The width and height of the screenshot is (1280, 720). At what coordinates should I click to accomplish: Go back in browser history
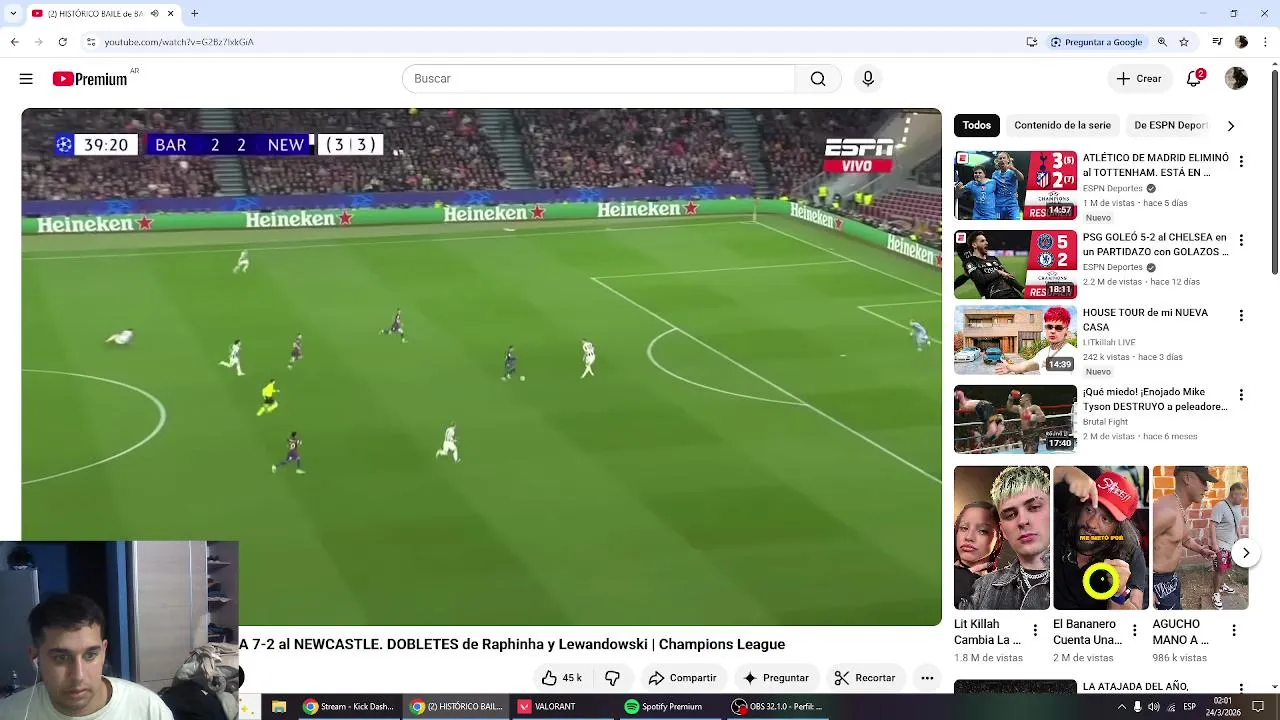14,42
